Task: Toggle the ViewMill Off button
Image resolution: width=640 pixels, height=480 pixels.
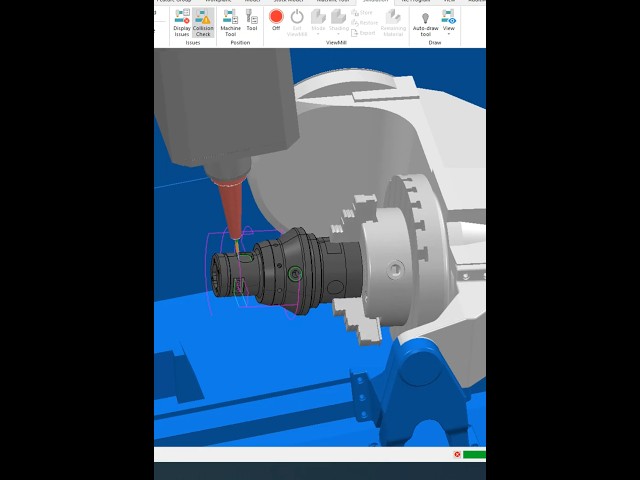Action: (276, 20)
